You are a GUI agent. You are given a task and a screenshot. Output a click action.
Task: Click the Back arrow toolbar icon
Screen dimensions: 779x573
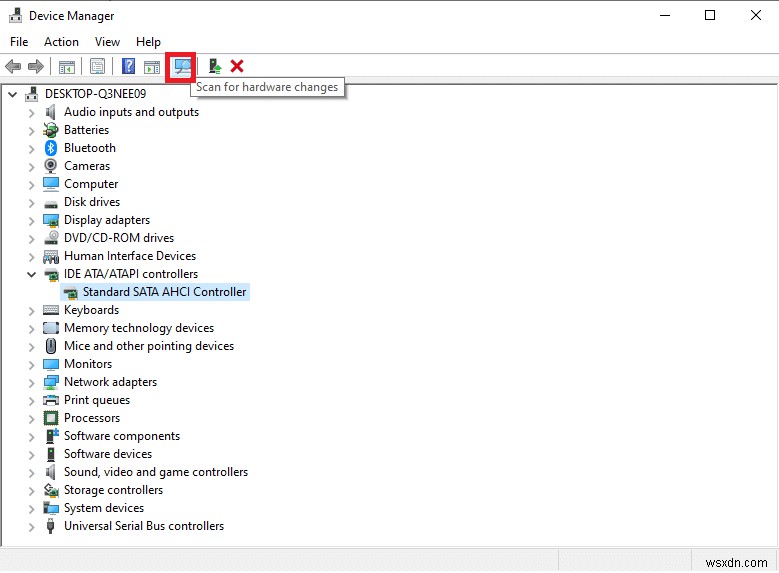(13, 66)
